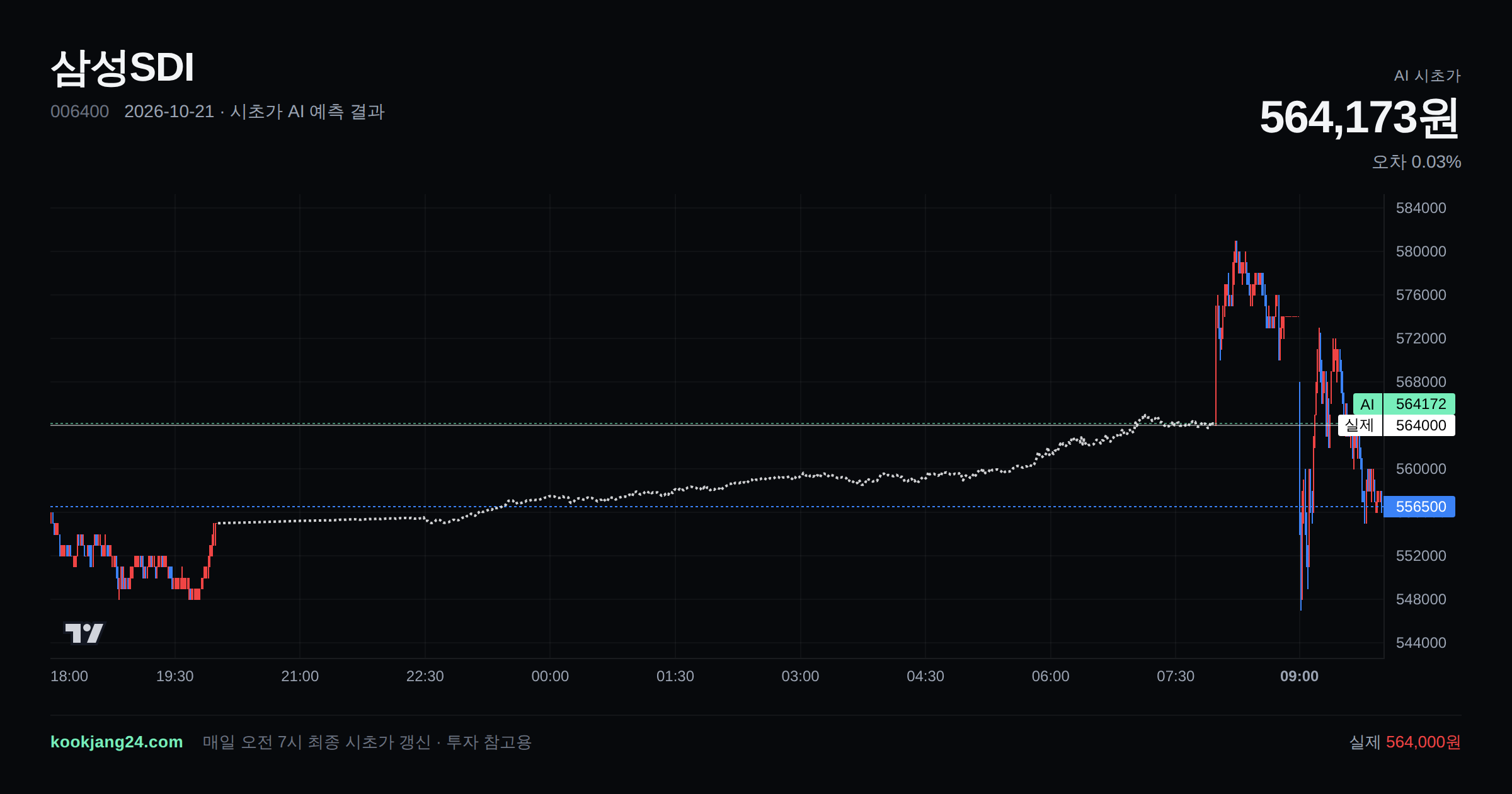Click the 실제 564,000원 footer value
The width and height of the screenshot is (1512, 794).
pos(1405,742)
